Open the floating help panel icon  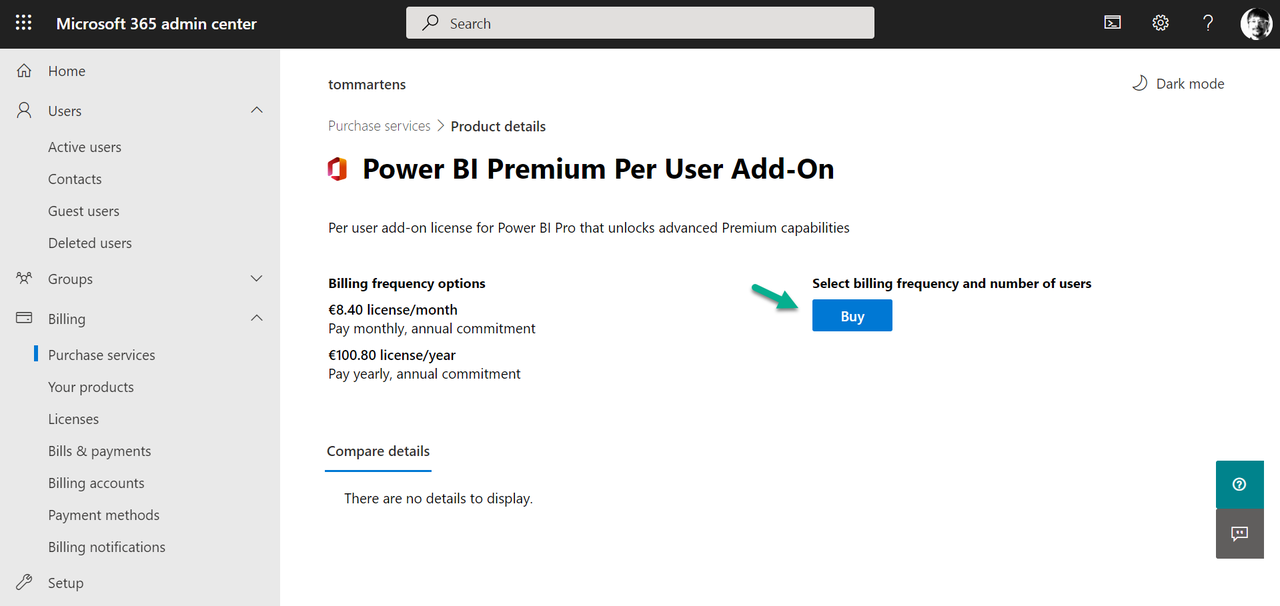(1239, 484)
